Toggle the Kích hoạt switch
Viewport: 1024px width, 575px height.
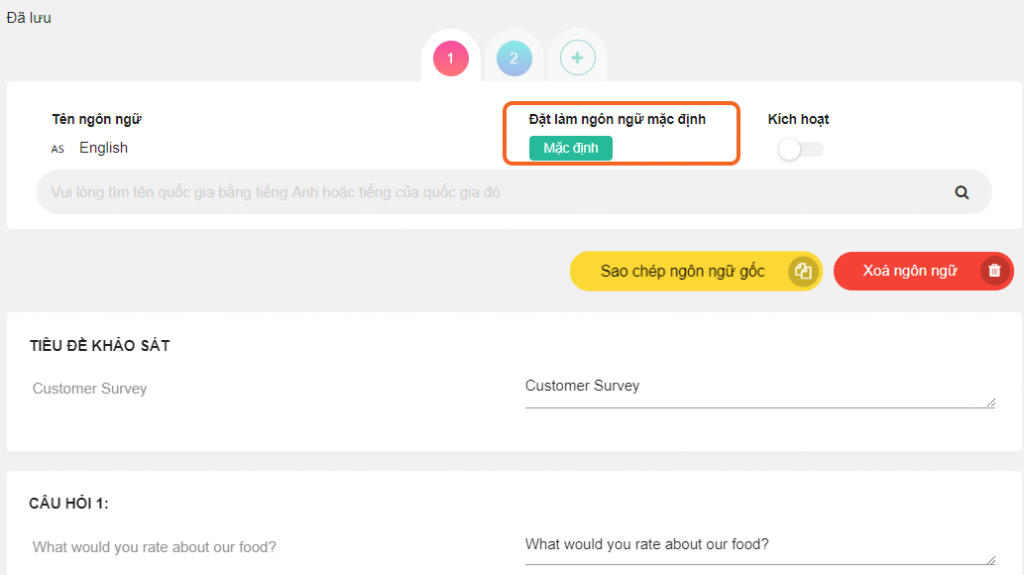[800, 149]
